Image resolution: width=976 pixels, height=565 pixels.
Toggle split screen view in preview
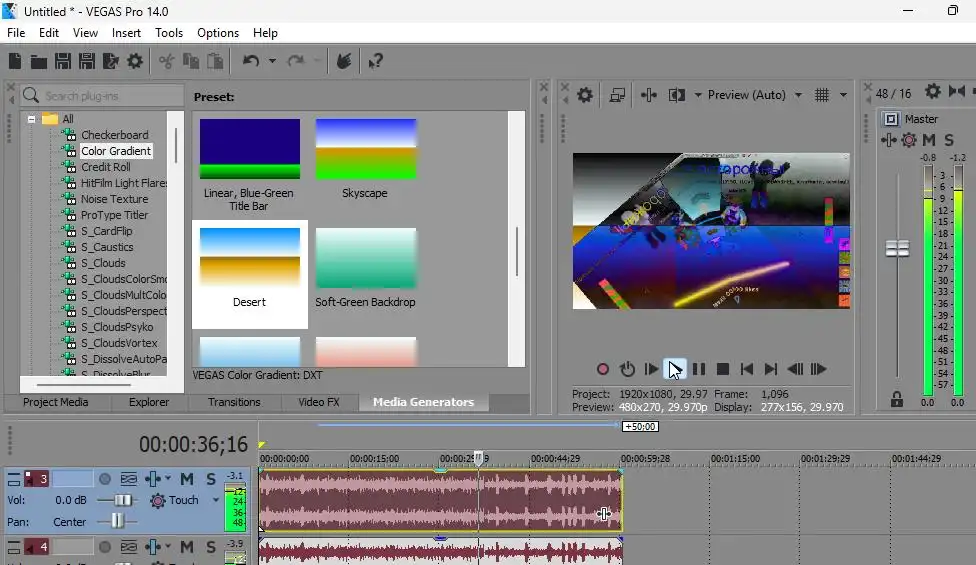pyautogui.click(x=677, y=95)
